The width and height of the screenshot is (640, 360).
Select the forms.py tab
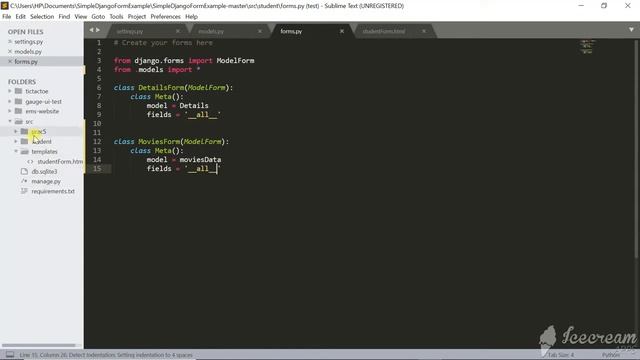pos(291,31)
